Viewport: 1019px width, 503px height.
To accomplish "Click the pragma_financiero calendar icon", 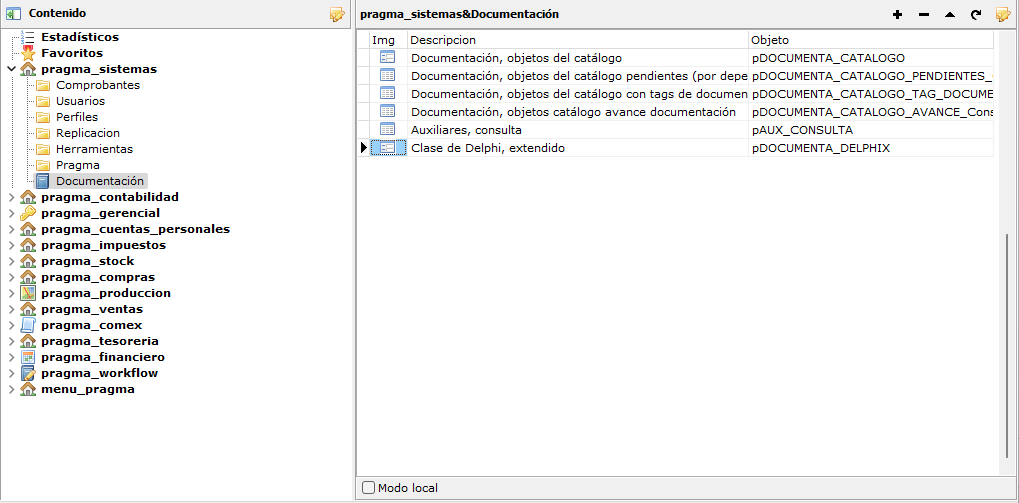I will (x=28, y=357).
